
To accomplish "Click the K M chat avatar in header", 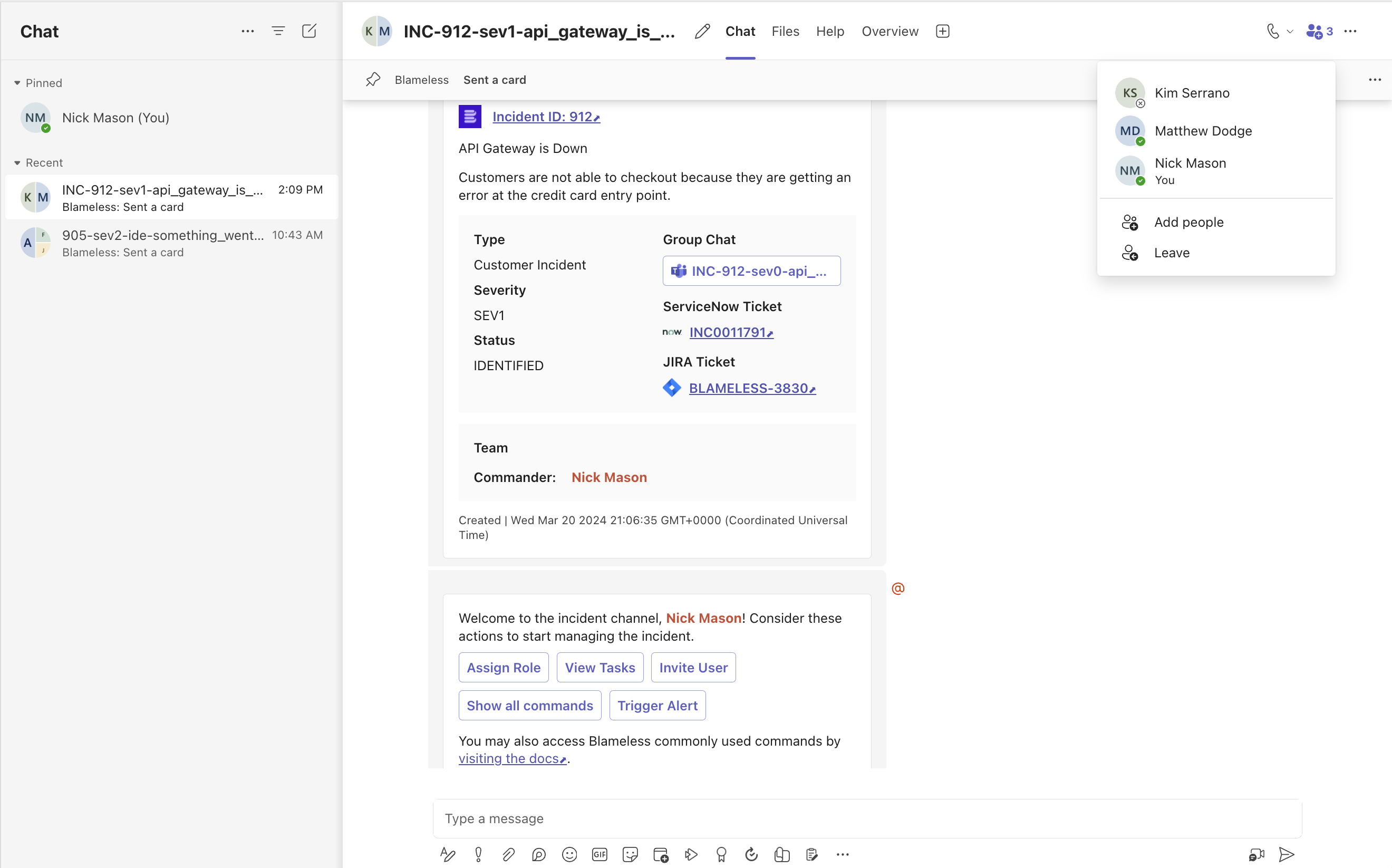I will 376,31.
